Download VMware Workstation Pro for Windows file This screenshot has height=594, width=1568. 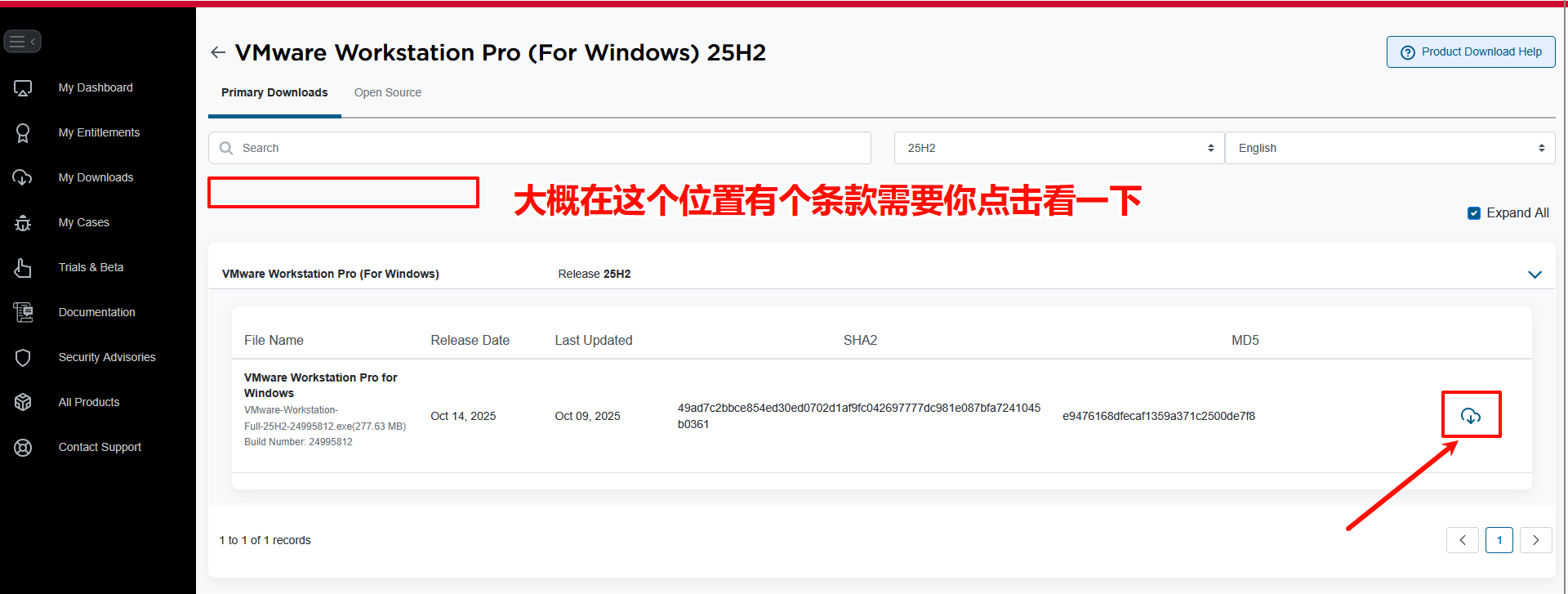tap(1471, 416)
